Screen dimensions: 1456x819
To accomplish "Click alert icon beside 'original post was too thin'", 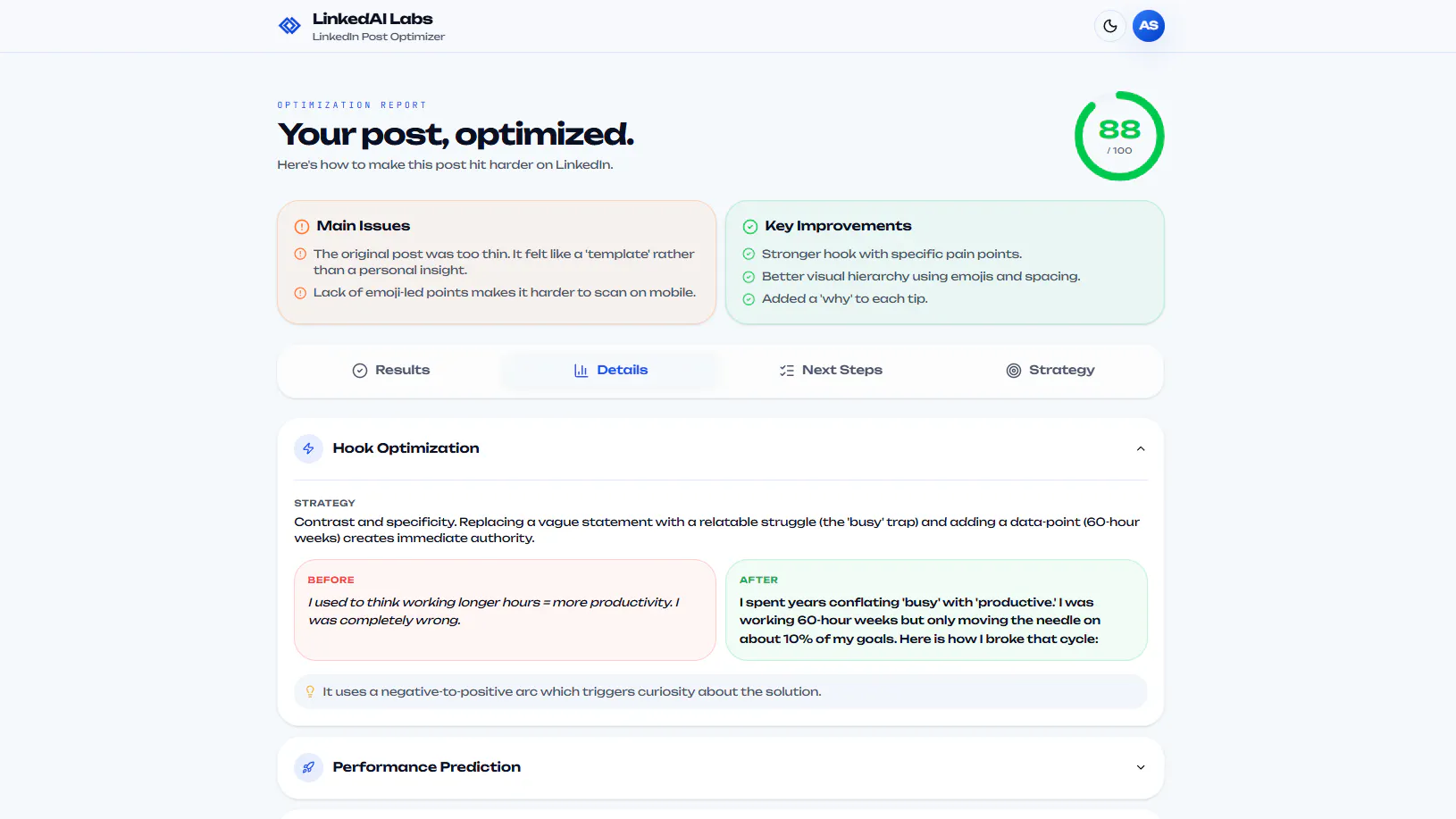I will (300, 254).
